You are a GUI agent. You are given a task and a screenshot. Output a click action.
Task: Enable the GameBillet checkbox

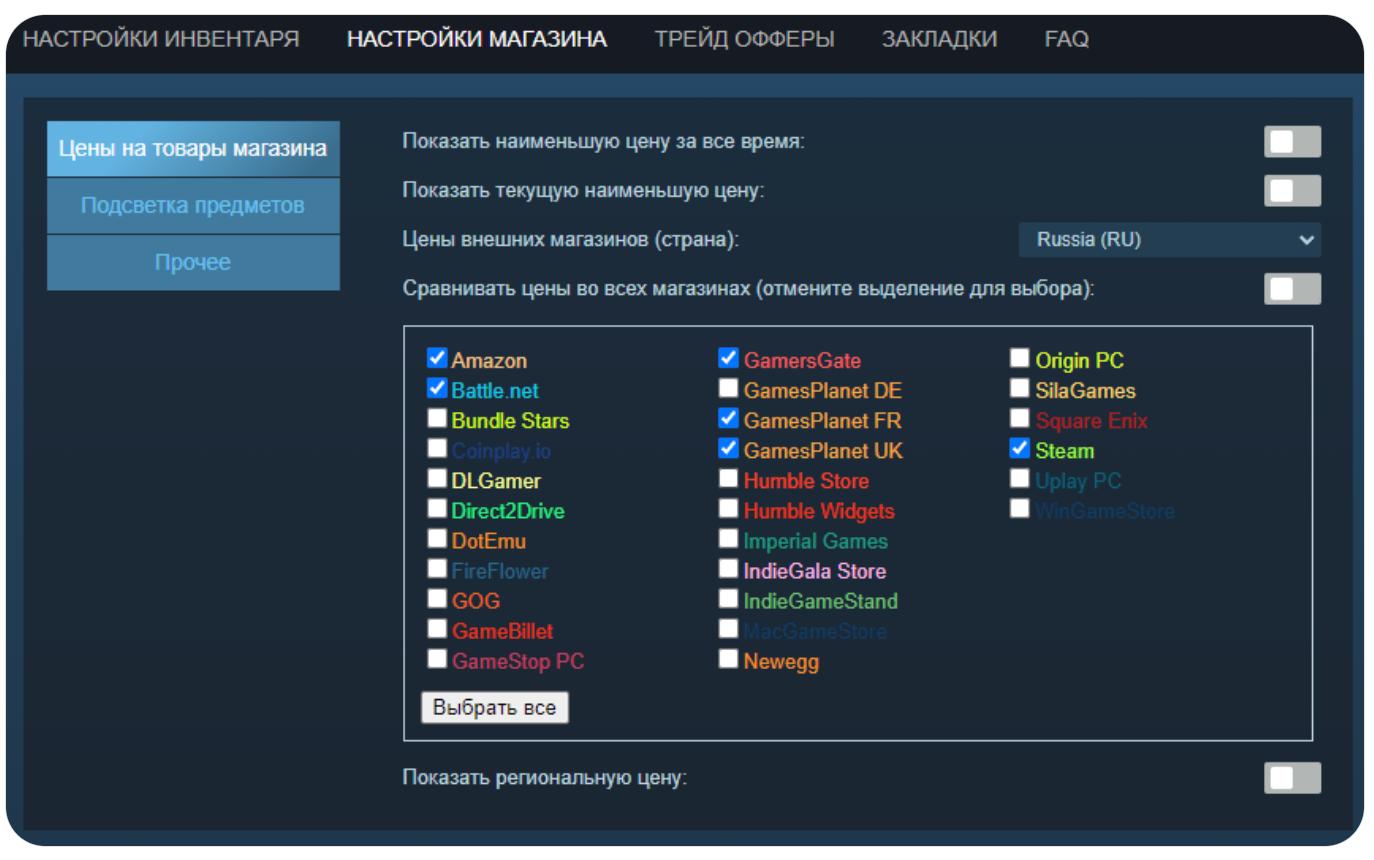(x=437, y=628)
